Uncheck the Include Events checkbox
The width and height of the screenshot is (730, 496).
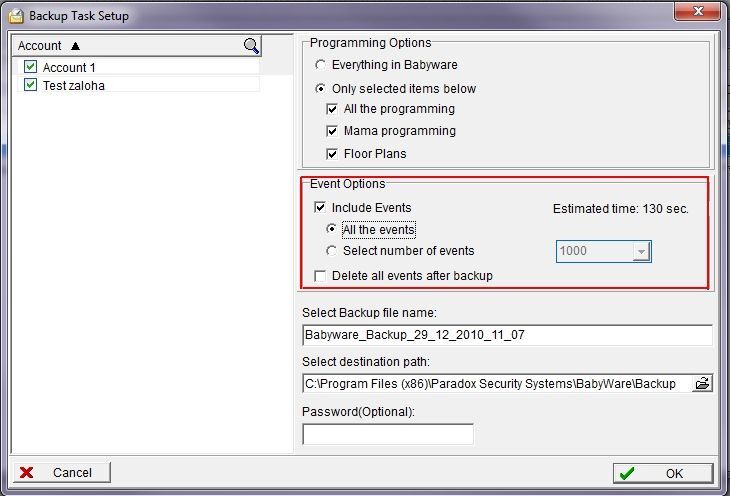pos(320,208)
